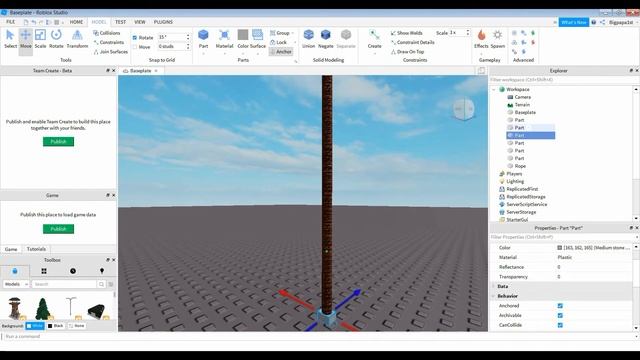Switch to the MODEL ribbon tab

tap(99, 22)
